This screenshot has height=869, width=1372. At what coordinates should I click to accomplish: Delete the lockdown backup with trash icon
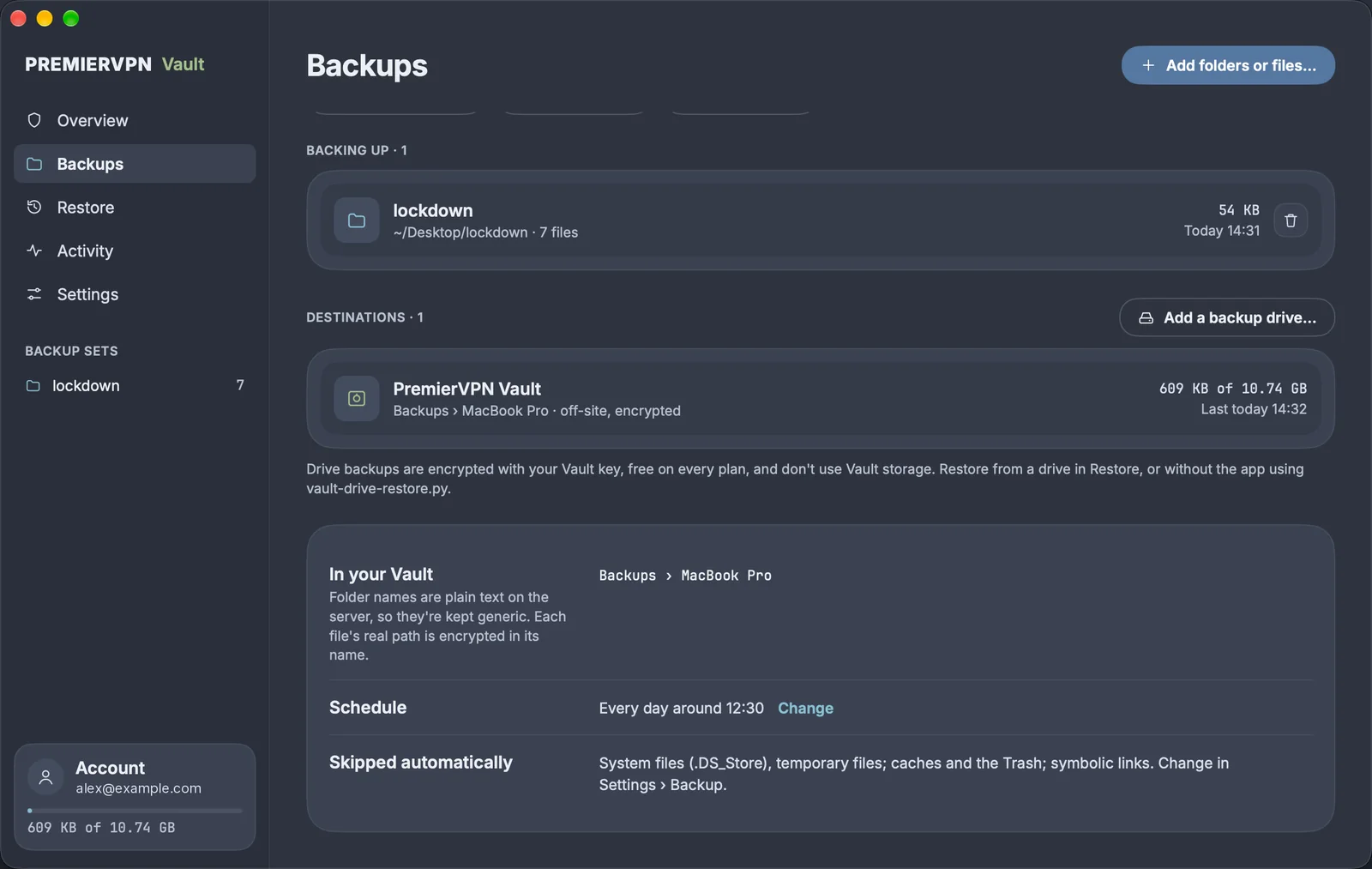click(1291, 220)
